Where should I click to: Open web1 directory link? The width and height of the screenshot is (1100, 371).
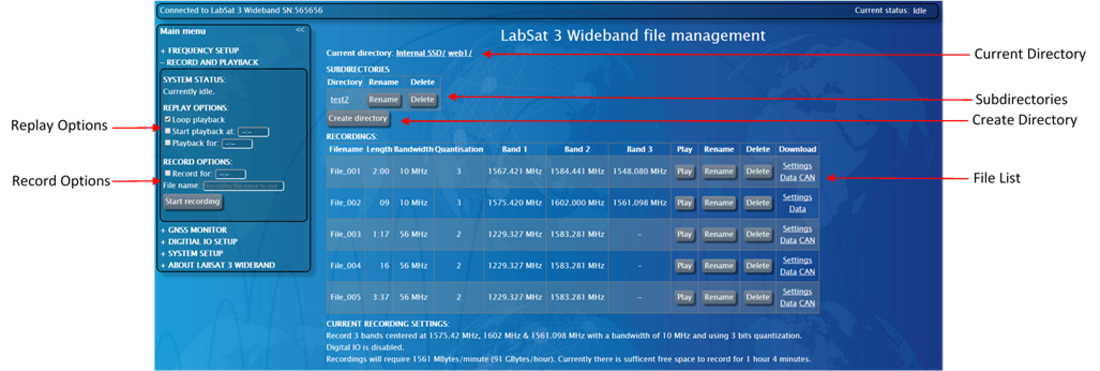[460, 53]
